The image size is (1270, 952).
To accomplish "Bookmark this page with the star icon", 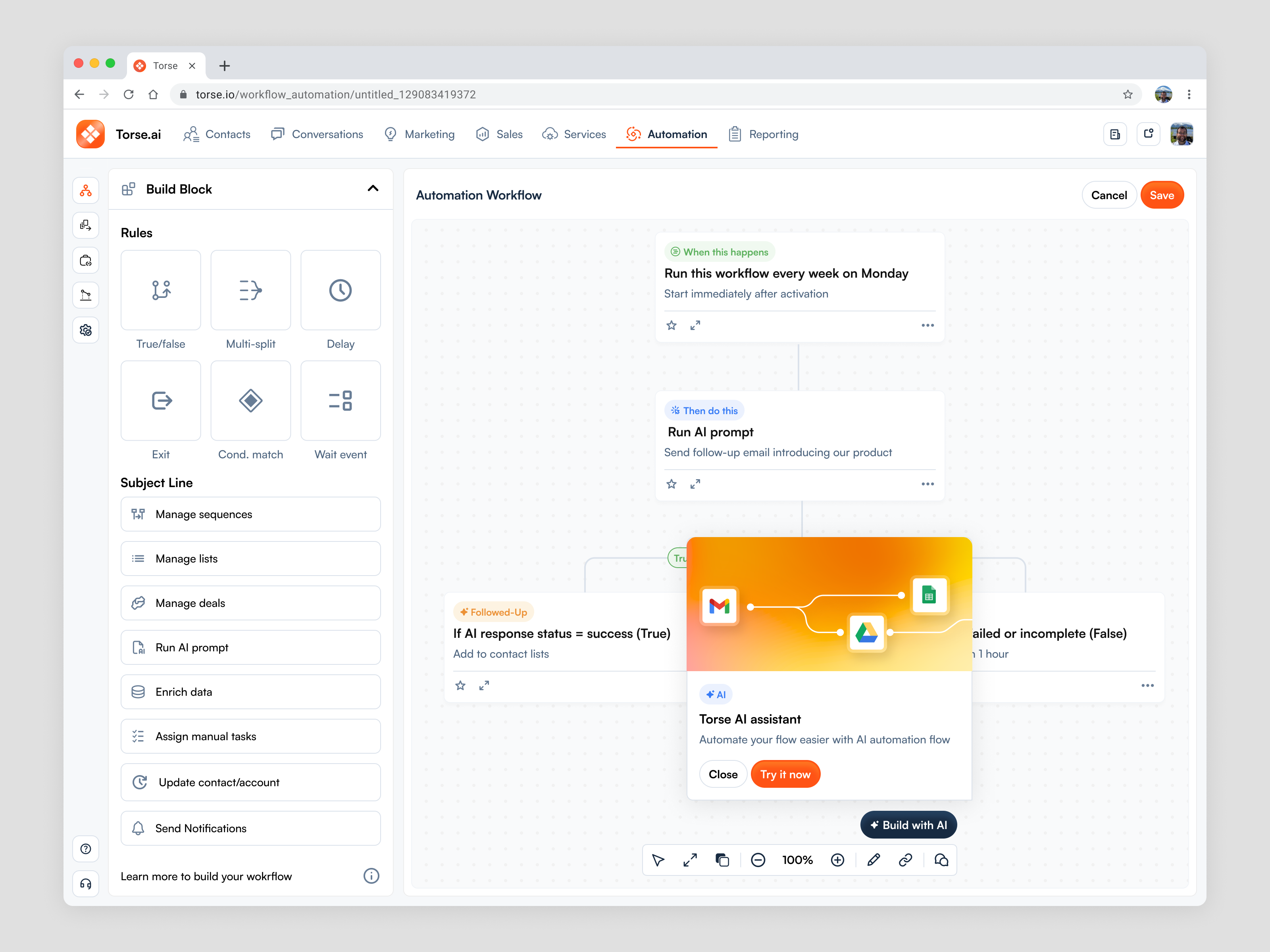I will click(1128, 95).
